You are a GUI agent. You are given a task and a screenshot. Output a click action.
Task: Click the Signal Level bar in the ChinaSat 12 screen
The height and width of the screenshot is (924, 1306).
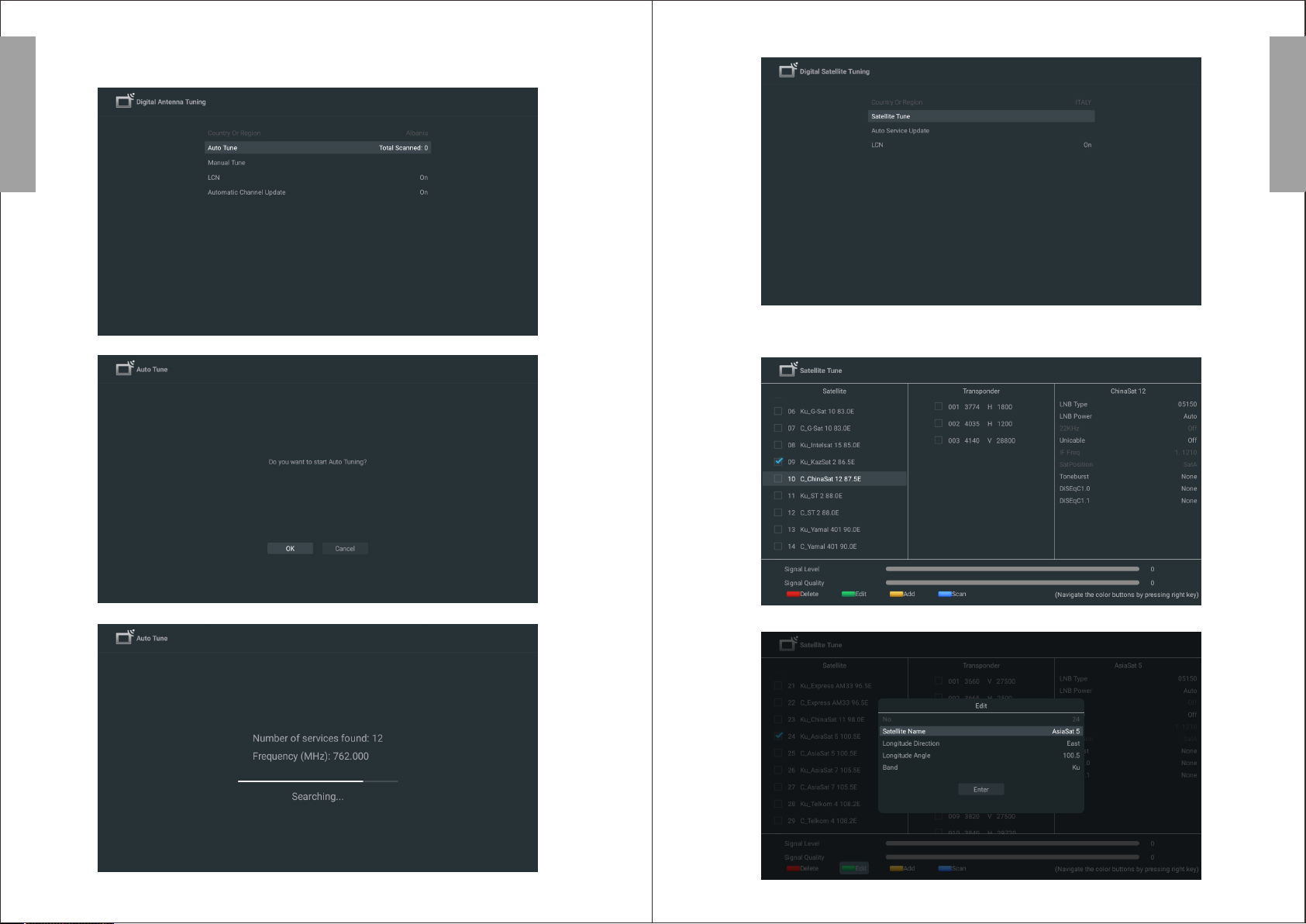[x=1012, y=569]
